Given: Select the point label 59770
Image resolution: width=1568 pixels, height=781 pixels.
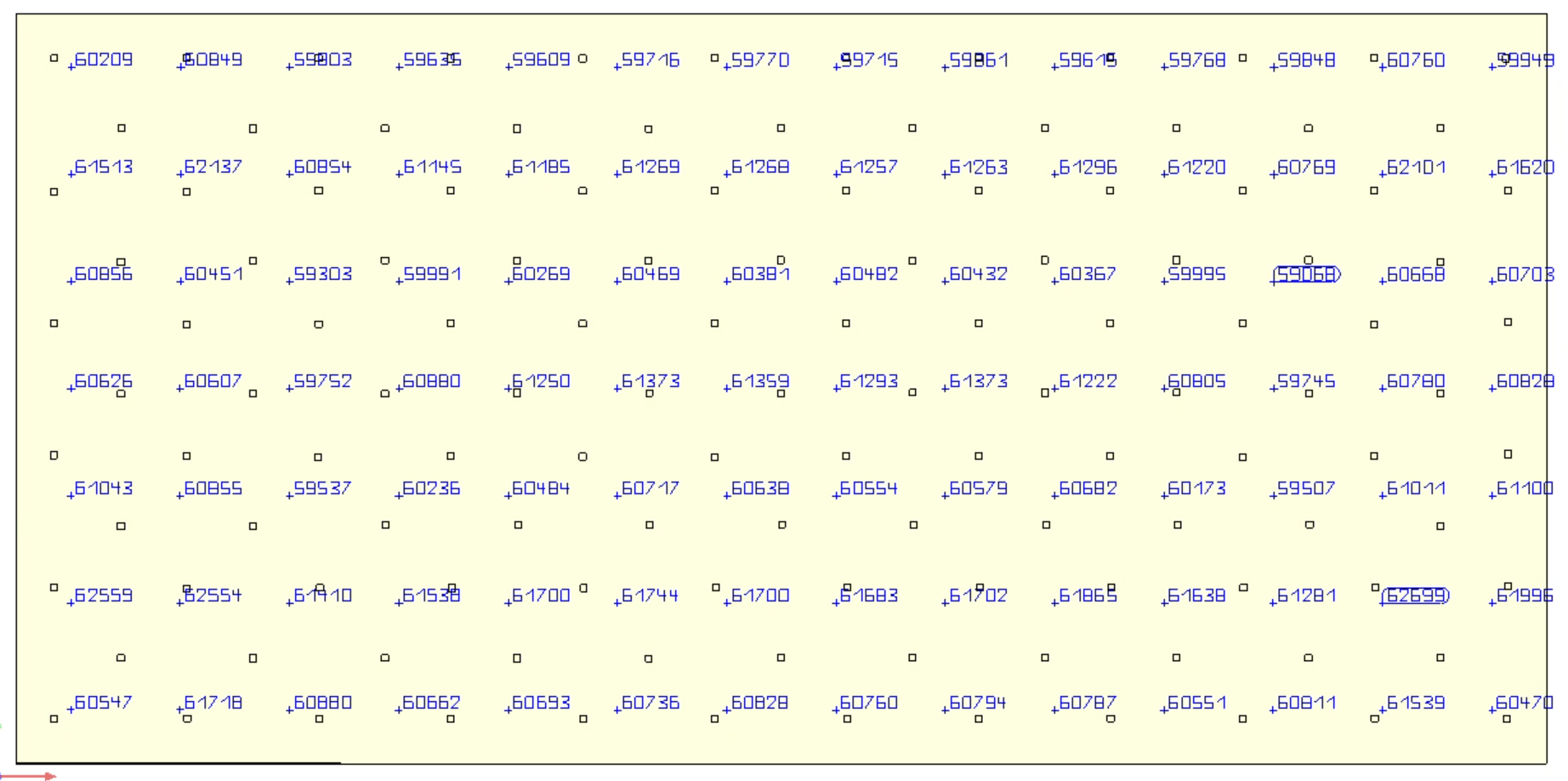Looking at the screenshot, I should pyautogui.click(x=760, y=60).
